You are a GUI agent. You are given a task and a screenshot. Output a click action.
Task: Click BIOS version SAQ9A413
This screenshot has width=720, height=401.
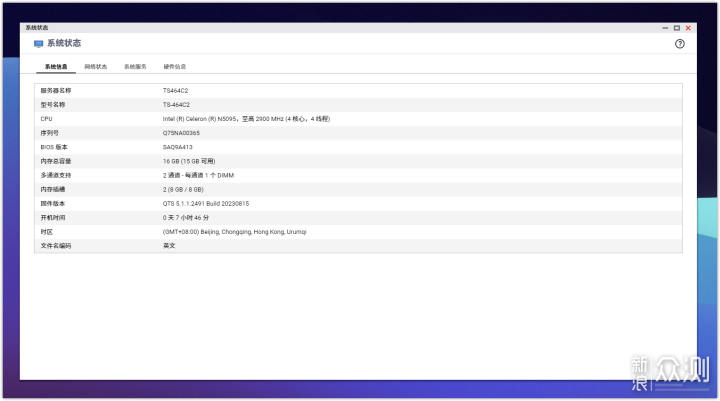coord(178,147)
